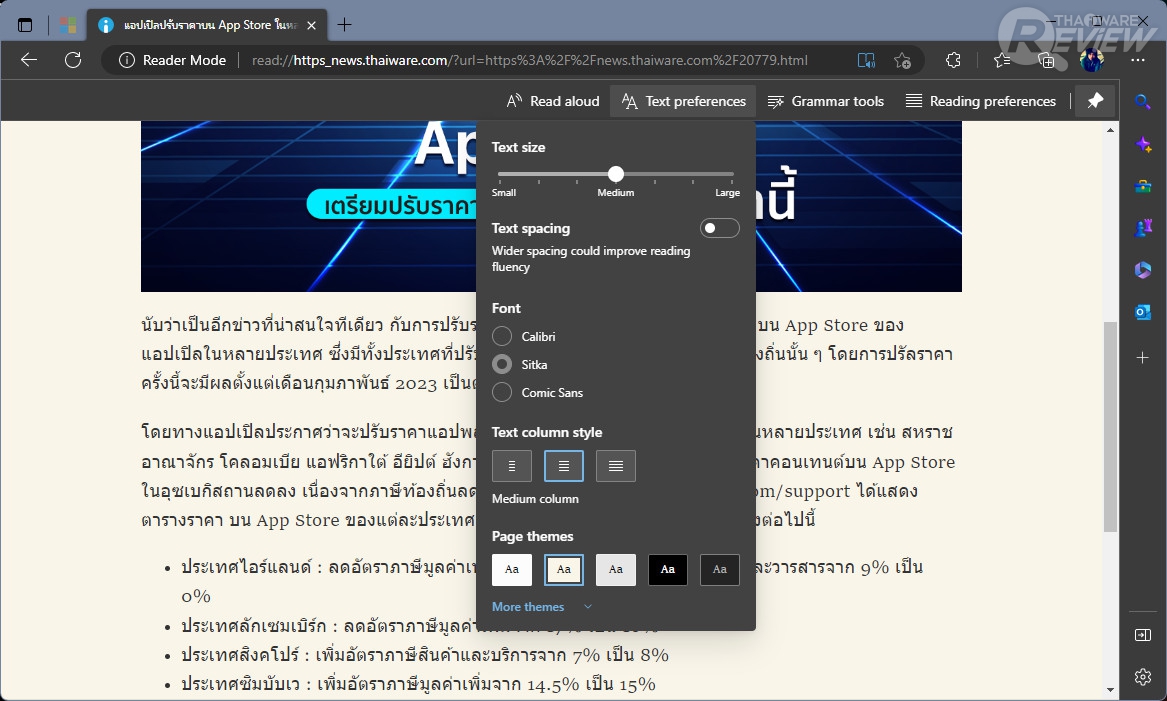This screenshot has width=1167, height=701.
Task: Open the Extensions puzzle icon
Action: coord(953,60)
